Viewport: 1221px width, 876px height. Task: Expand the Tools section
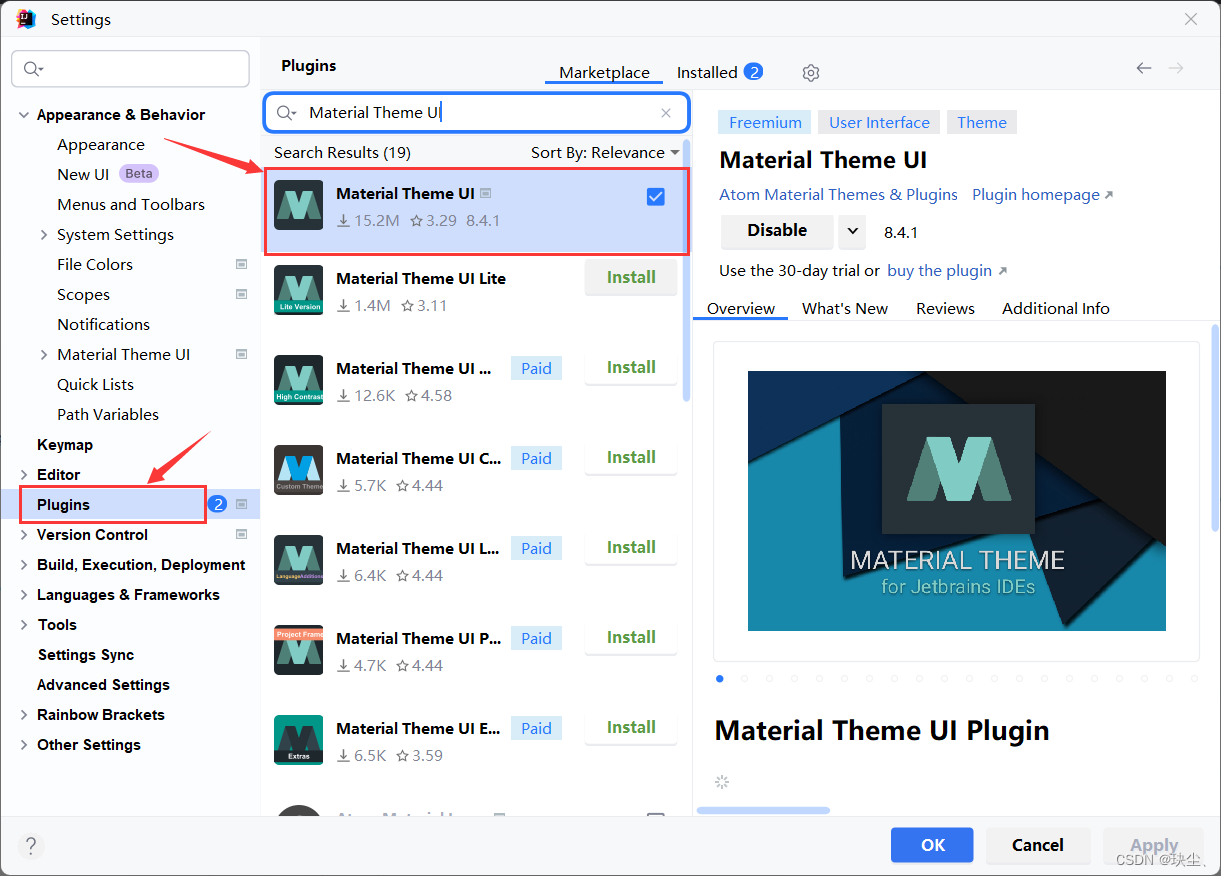coord(24,625)
